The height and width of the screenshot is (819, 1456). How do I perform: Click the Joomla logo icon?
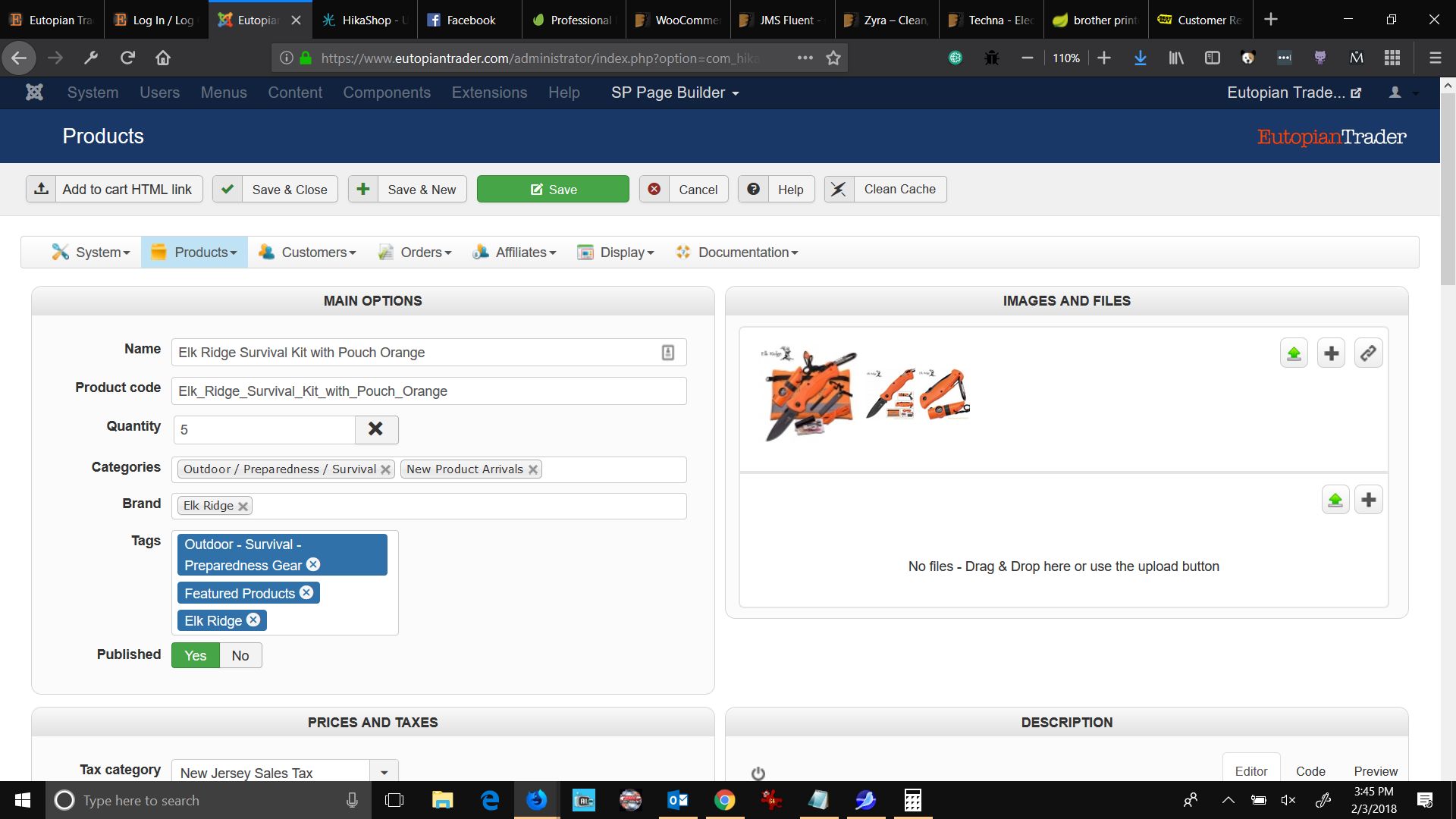click(34, 93)
